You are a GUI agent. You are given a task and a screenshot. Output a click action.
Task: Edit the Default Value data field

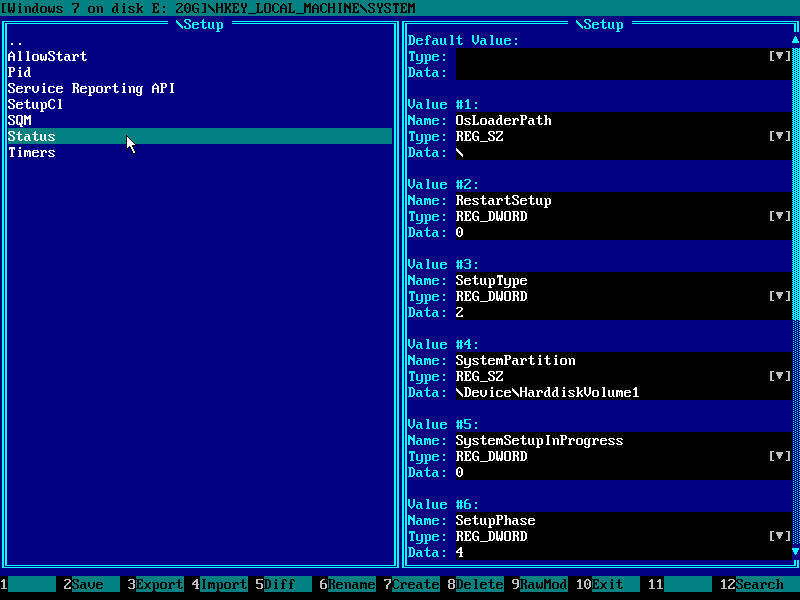point(623,72)
